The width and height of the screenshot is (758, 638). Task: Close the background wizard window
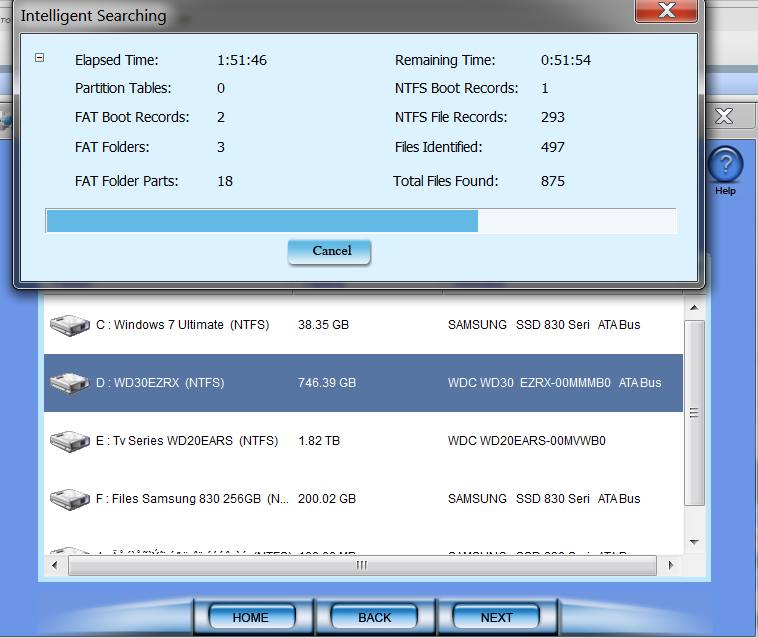coord(724,116)
